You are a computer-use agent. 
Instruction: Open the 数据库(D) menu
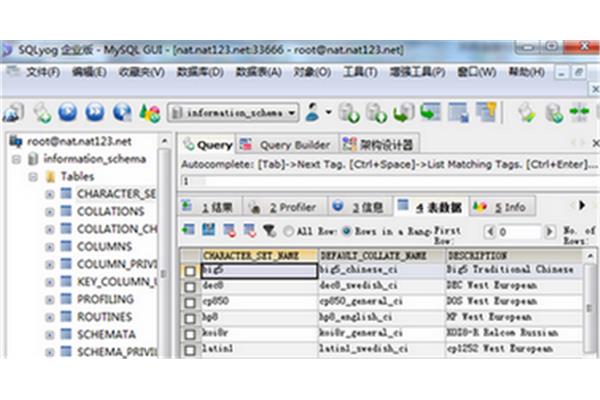pyautogui.click(x=200, y=72)
